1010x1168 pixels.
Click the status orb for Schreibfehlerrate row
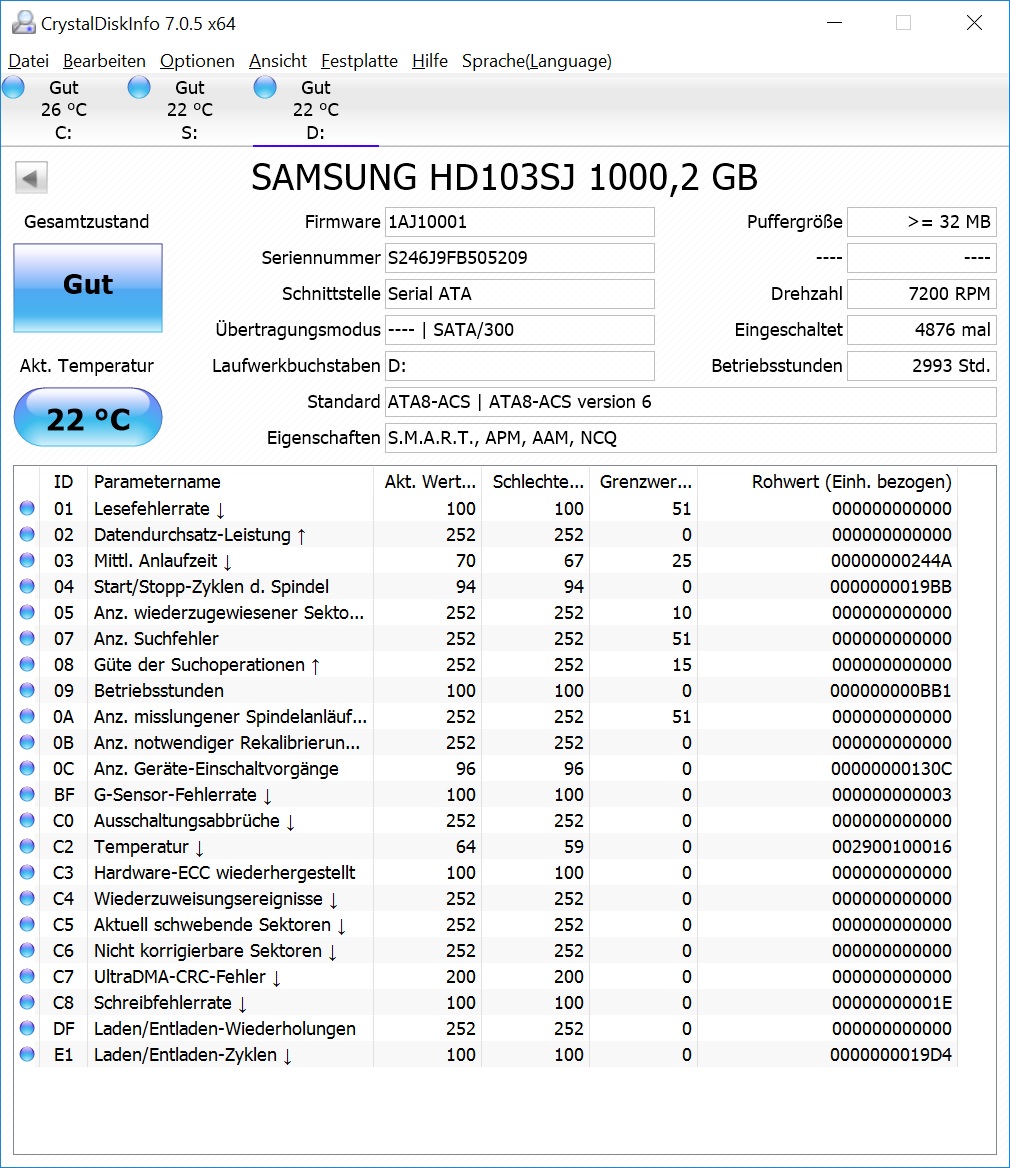pyautogui.click(x=28, y=1002)
